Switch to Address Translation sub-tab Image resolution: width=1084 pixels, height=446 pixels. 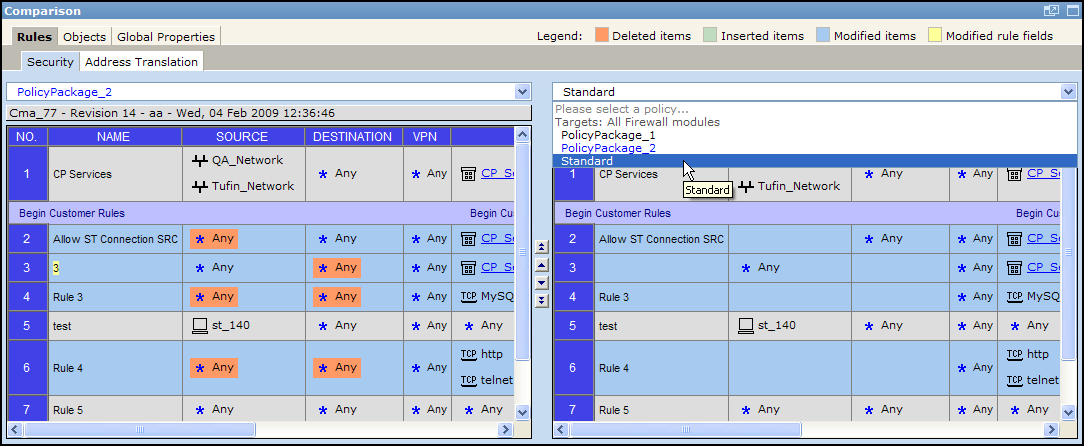[141, 62]
